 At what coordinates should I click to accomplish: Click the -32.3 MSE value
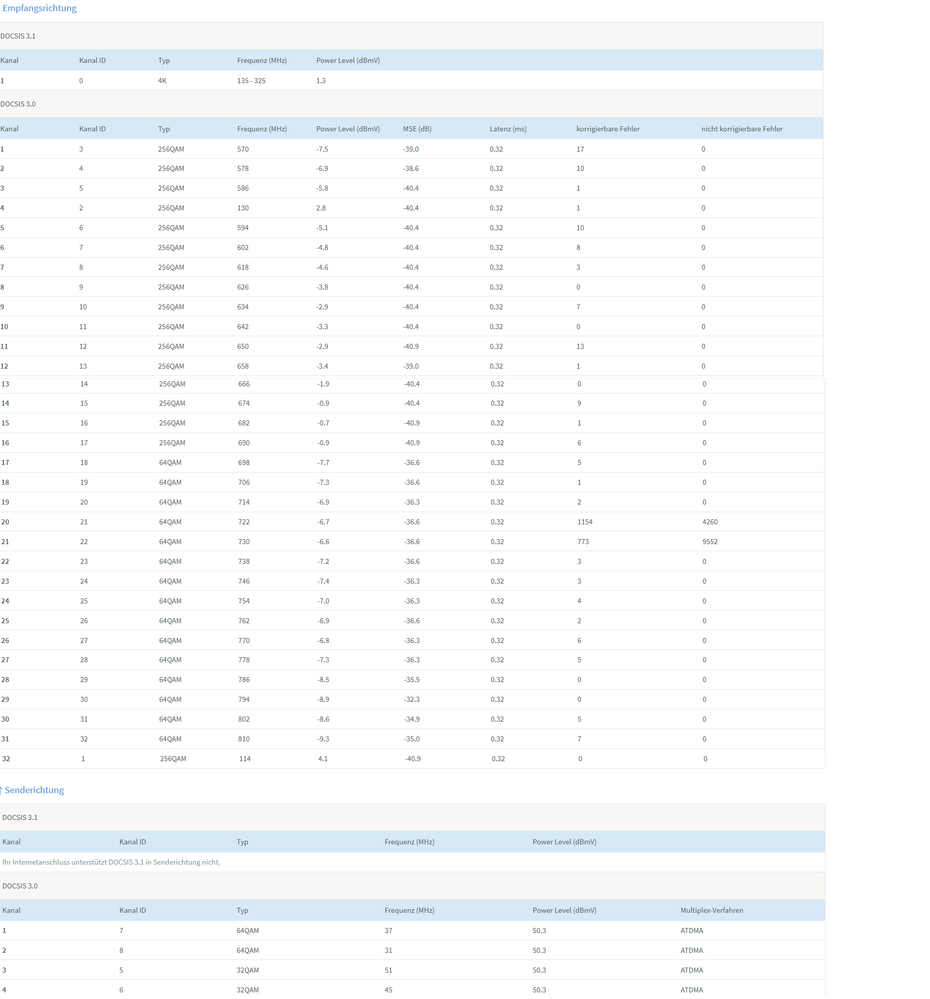click(411, 700)
